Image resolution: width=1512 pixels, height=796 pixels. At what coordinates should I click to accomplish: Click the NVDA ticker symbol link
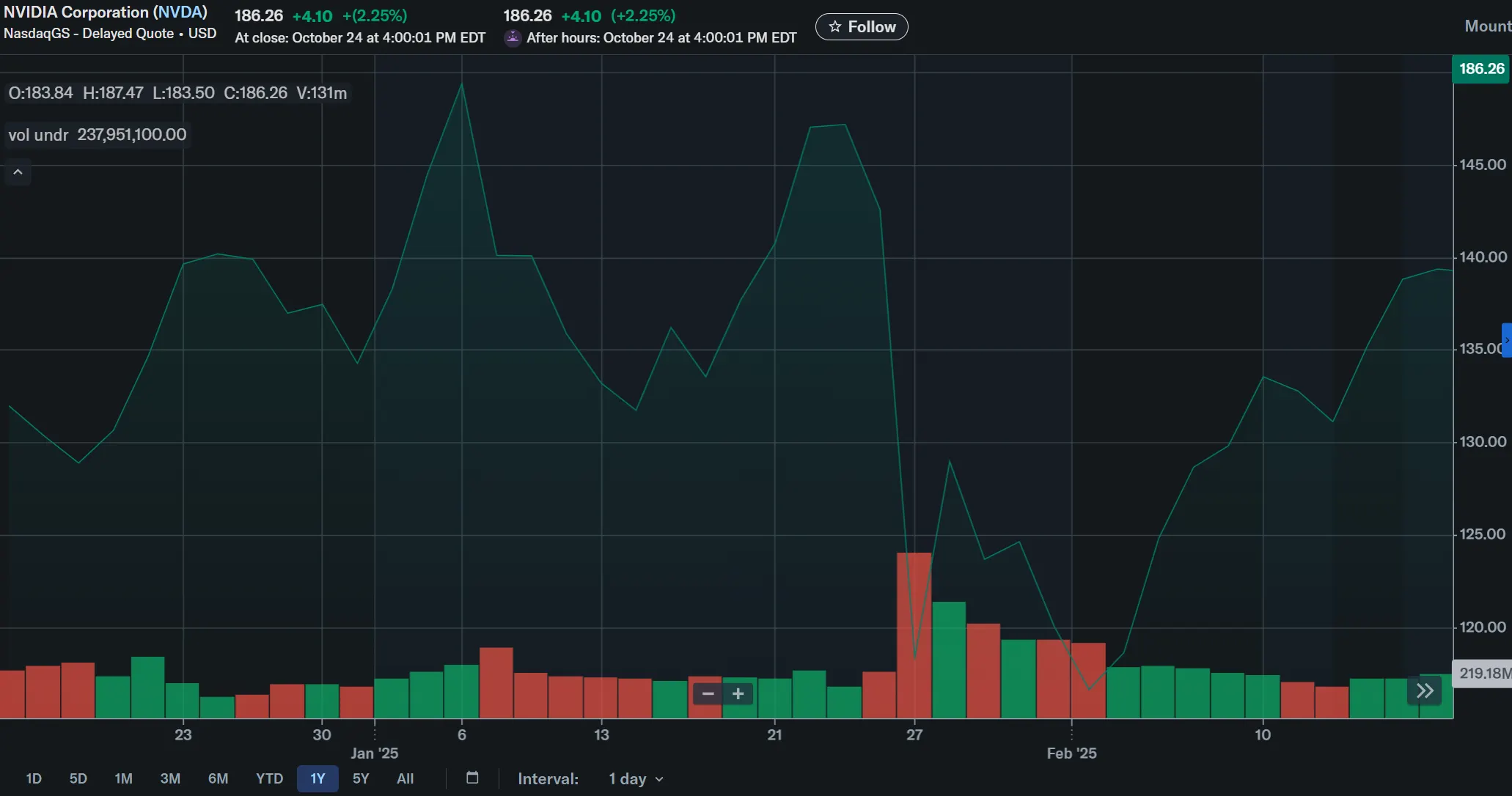[180, 12]
